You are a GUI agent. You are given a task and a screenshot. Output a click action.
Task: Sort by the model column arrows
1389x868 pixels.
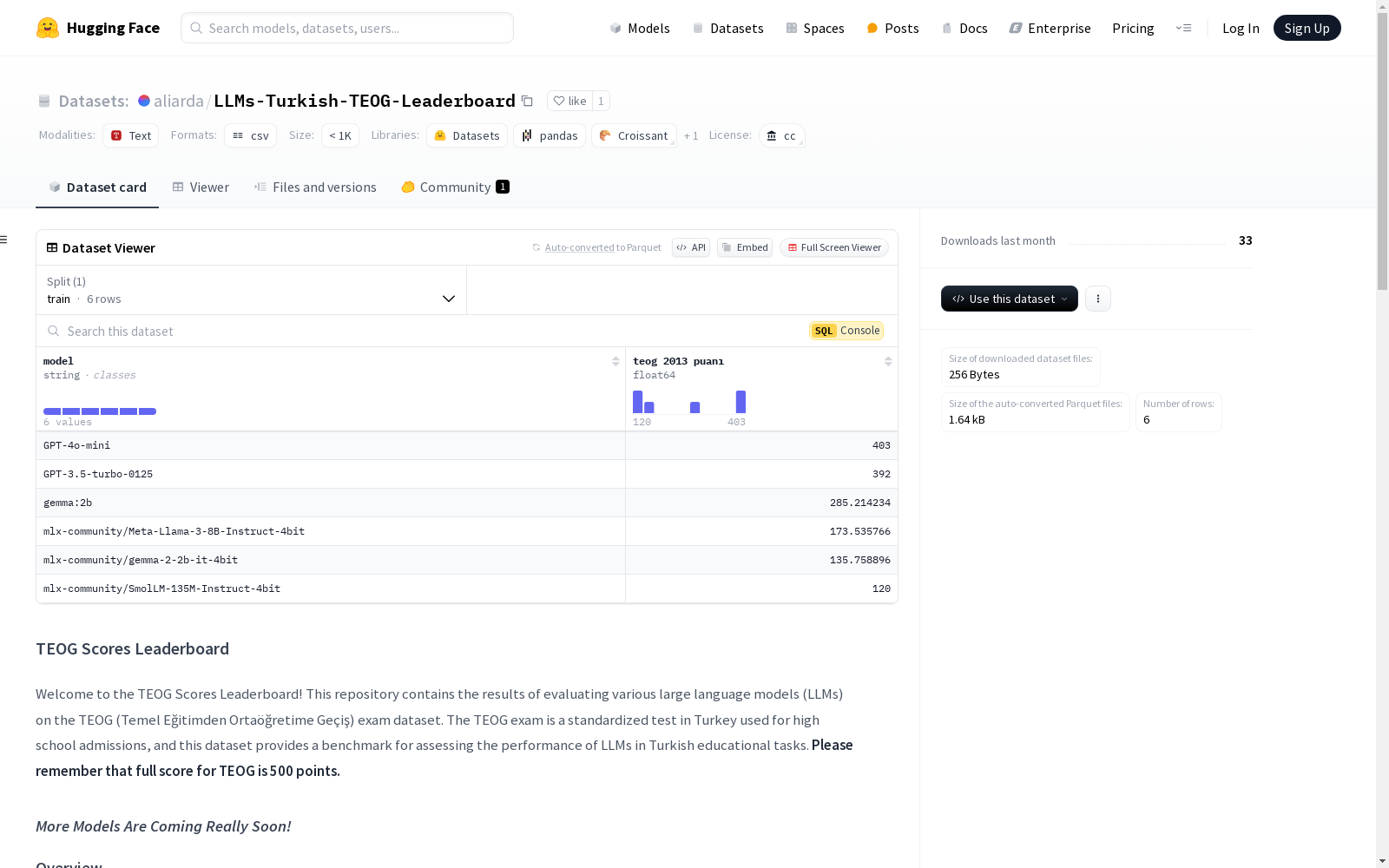pyautogui.click(x=616, y=361)
